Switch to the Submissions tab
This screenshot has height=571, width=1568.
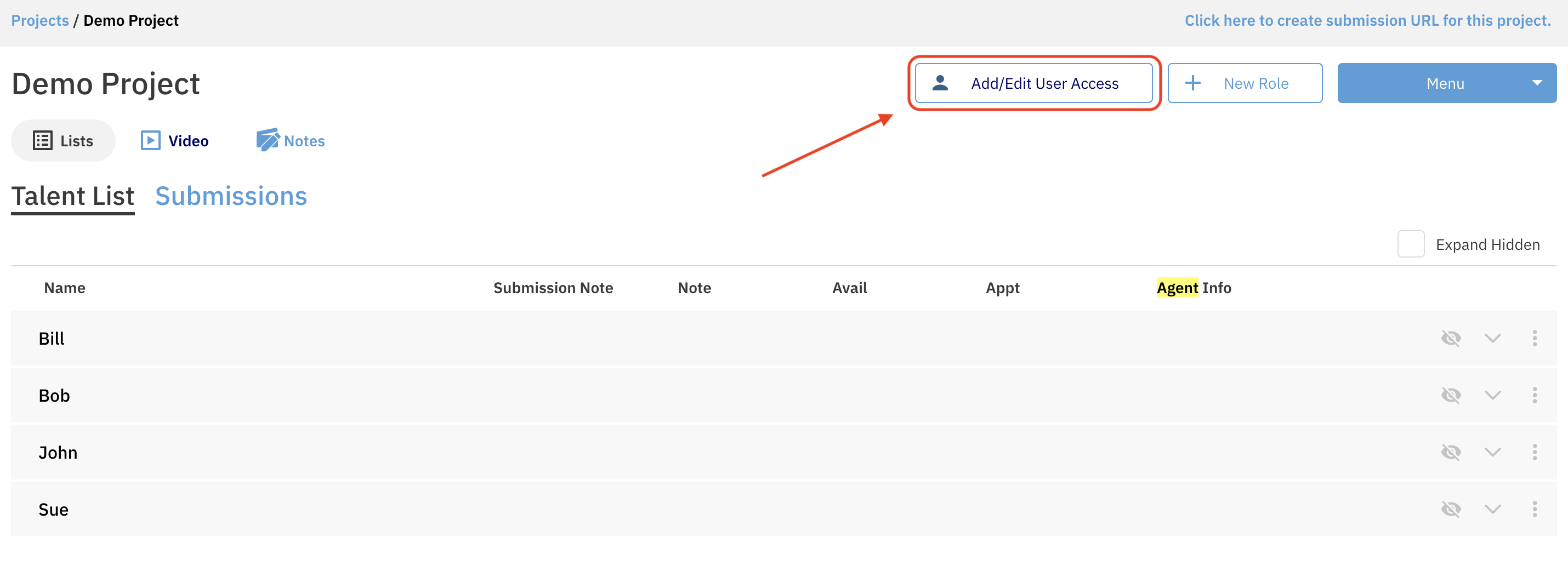click(231, 196)
